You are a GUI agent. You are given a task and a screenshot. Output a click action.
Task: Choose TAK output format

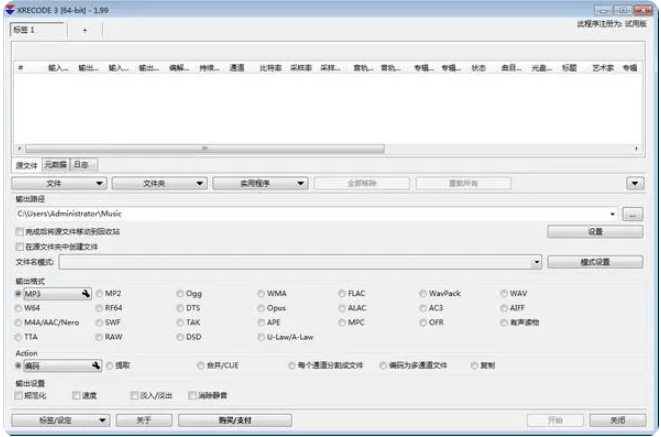coord(180,323)
